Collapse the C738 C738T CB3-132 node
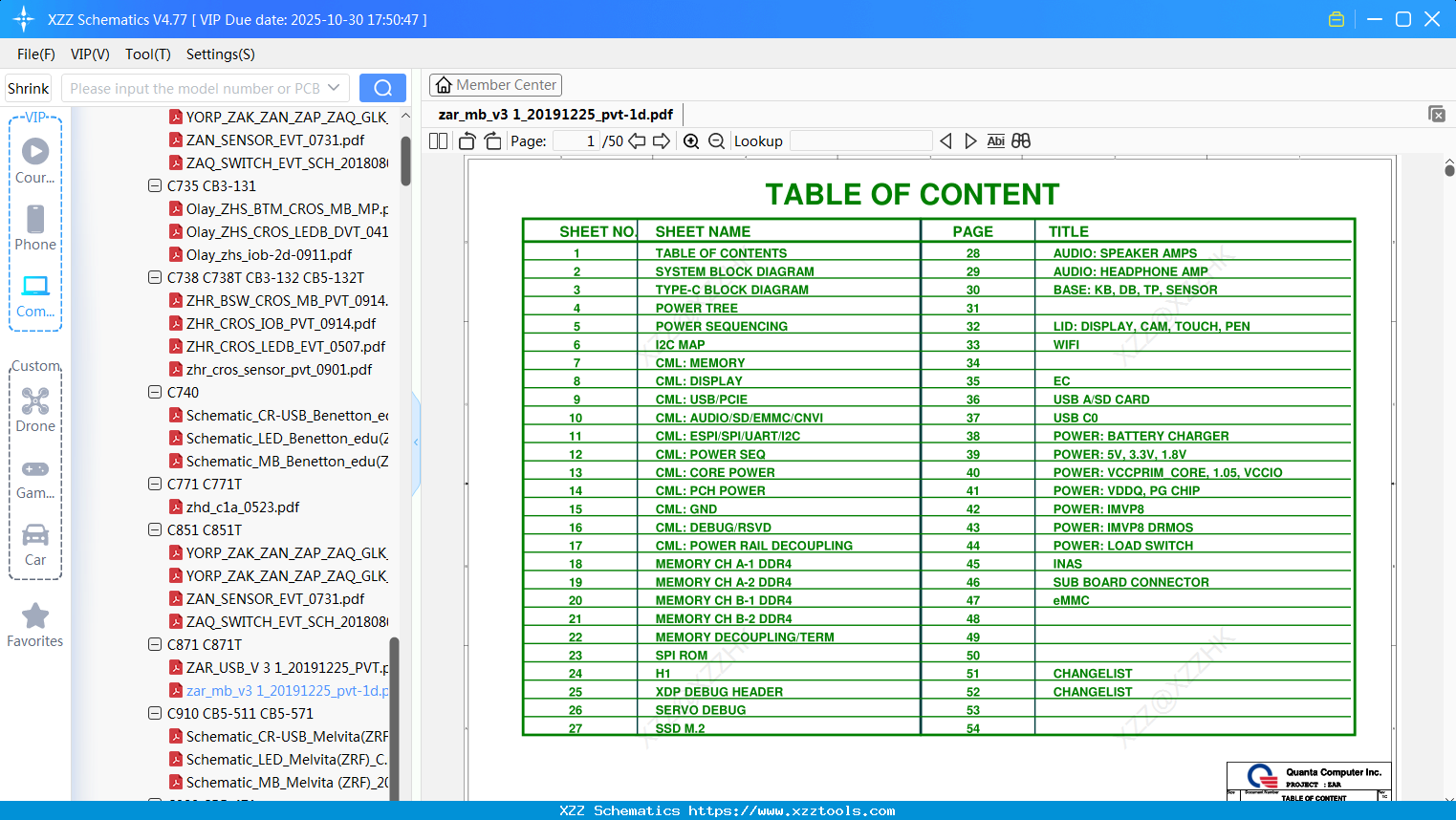Image resolution: width=1456 pixels, height=820 pixels. [155, 277]
